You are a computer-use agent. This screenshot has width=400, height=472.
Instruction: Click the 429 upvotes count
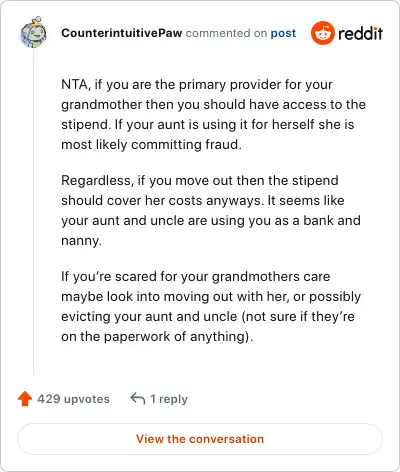click(x=73, y=399)
